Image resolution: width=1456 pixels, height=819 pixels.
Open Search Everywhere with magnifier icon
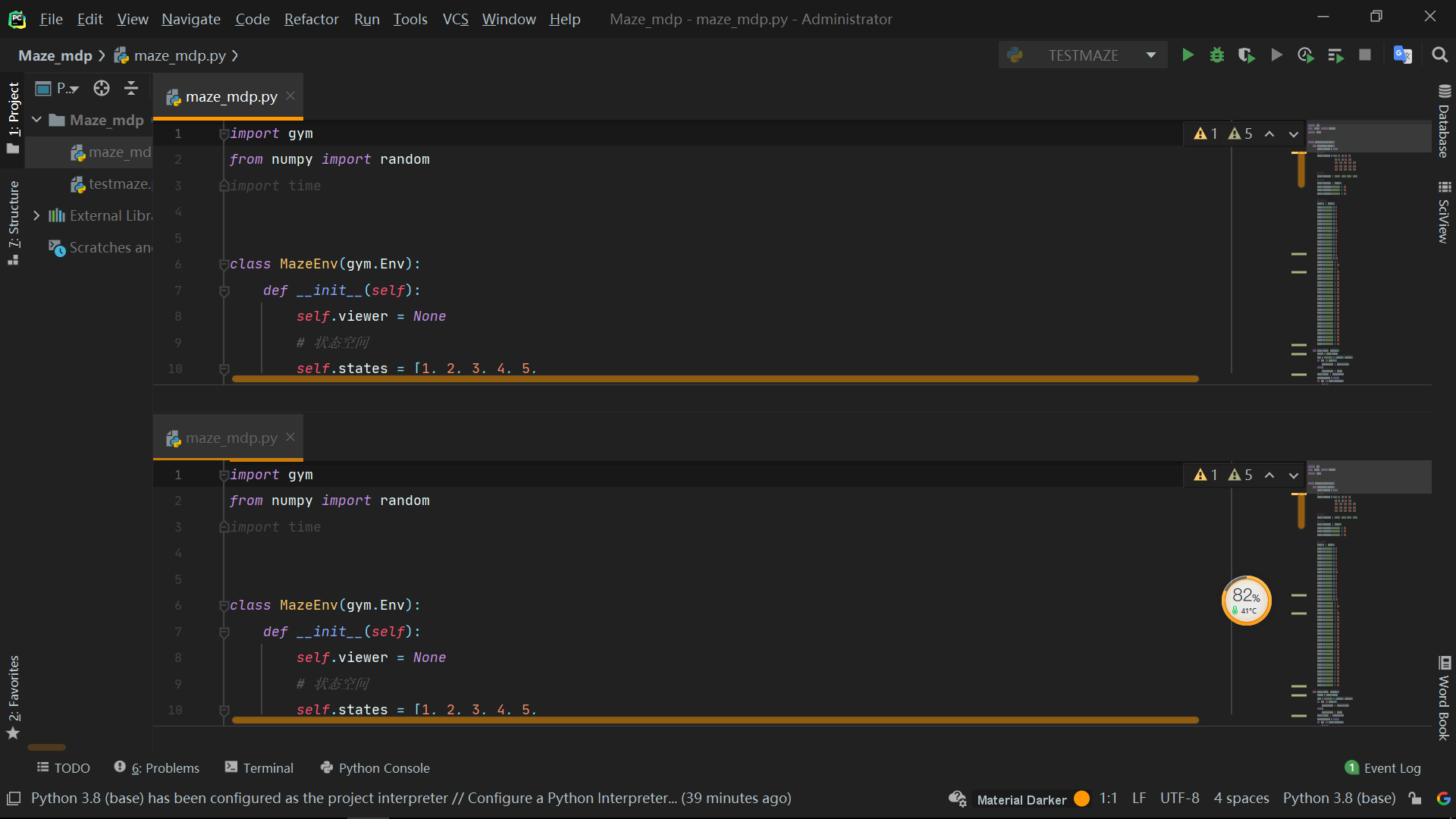pos(1439,55)
